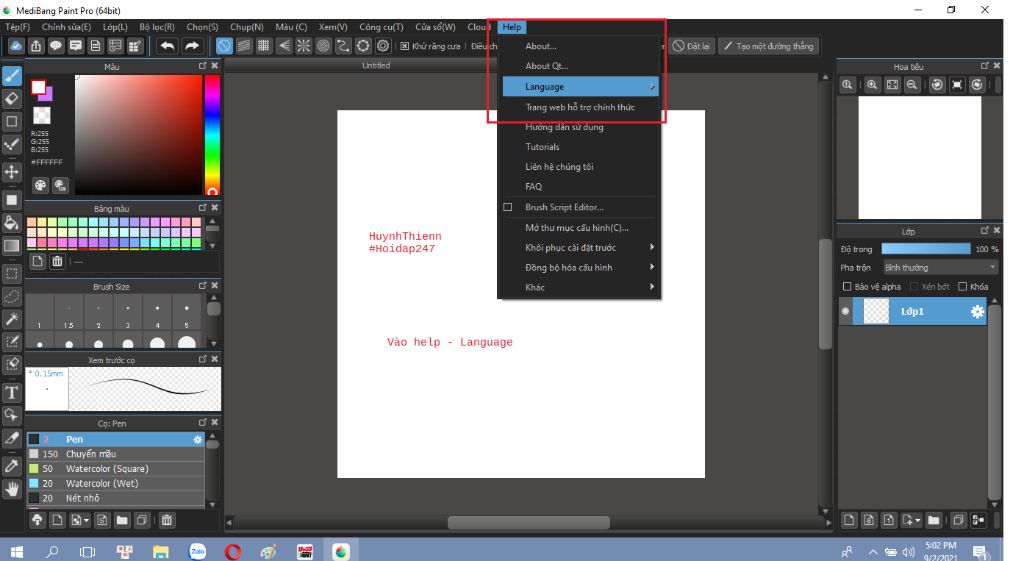Open Windows Start menu
Screen dimensions: 1024x561
17,552
